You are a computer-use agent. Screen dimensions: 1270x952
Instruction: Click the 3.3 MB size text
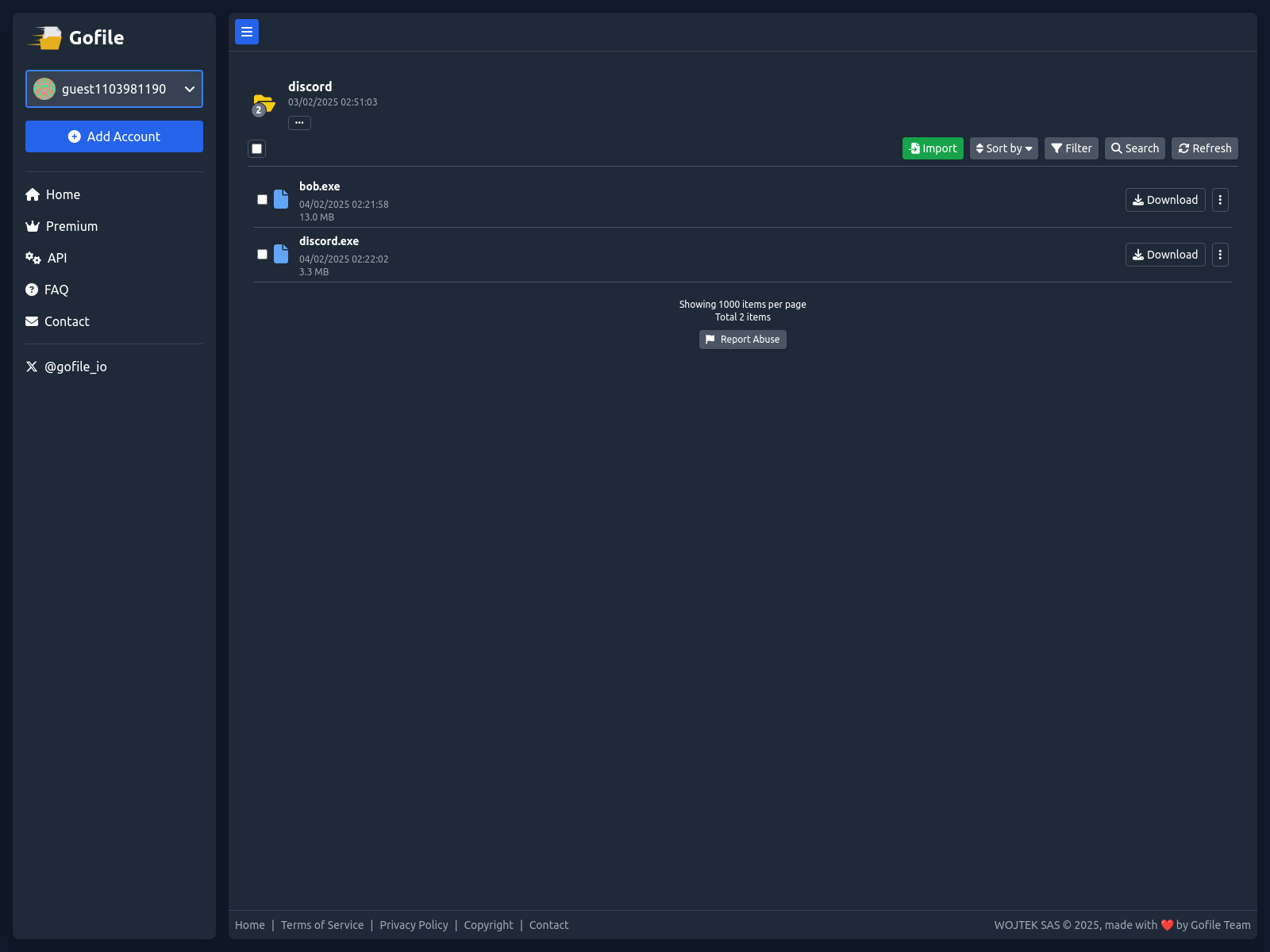click(314, 272)
